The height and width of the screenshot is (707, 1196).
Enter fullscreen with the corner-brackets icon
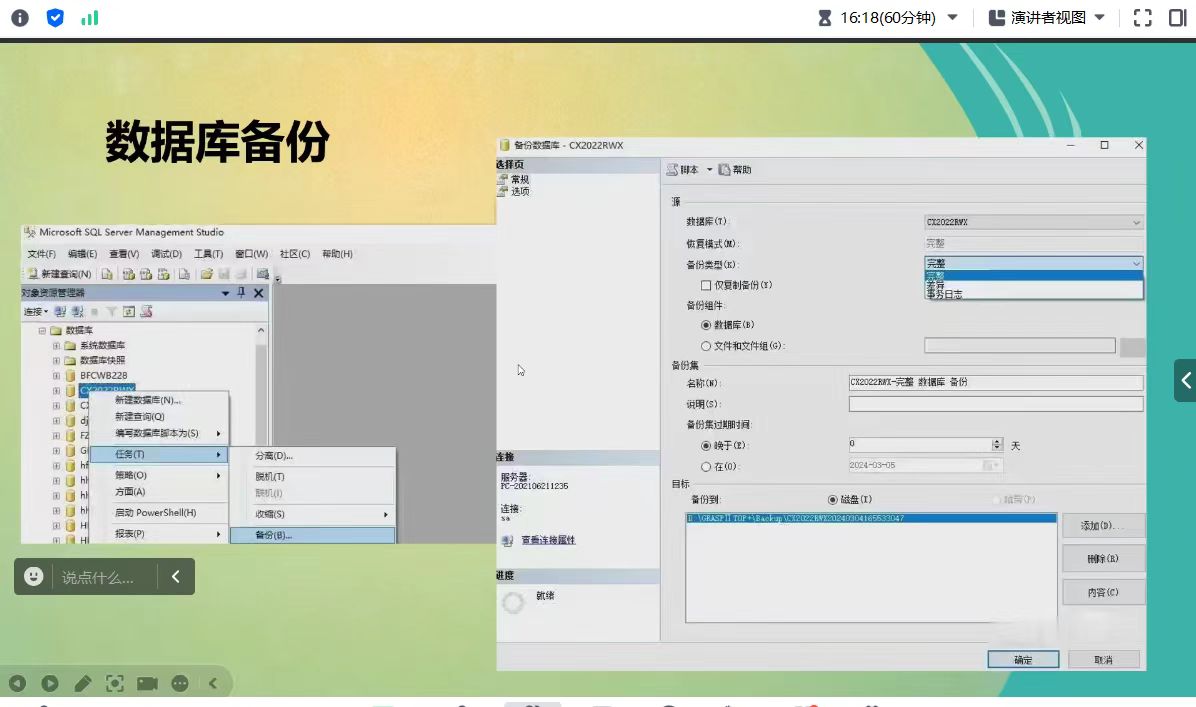click(x=1142, y=18)
